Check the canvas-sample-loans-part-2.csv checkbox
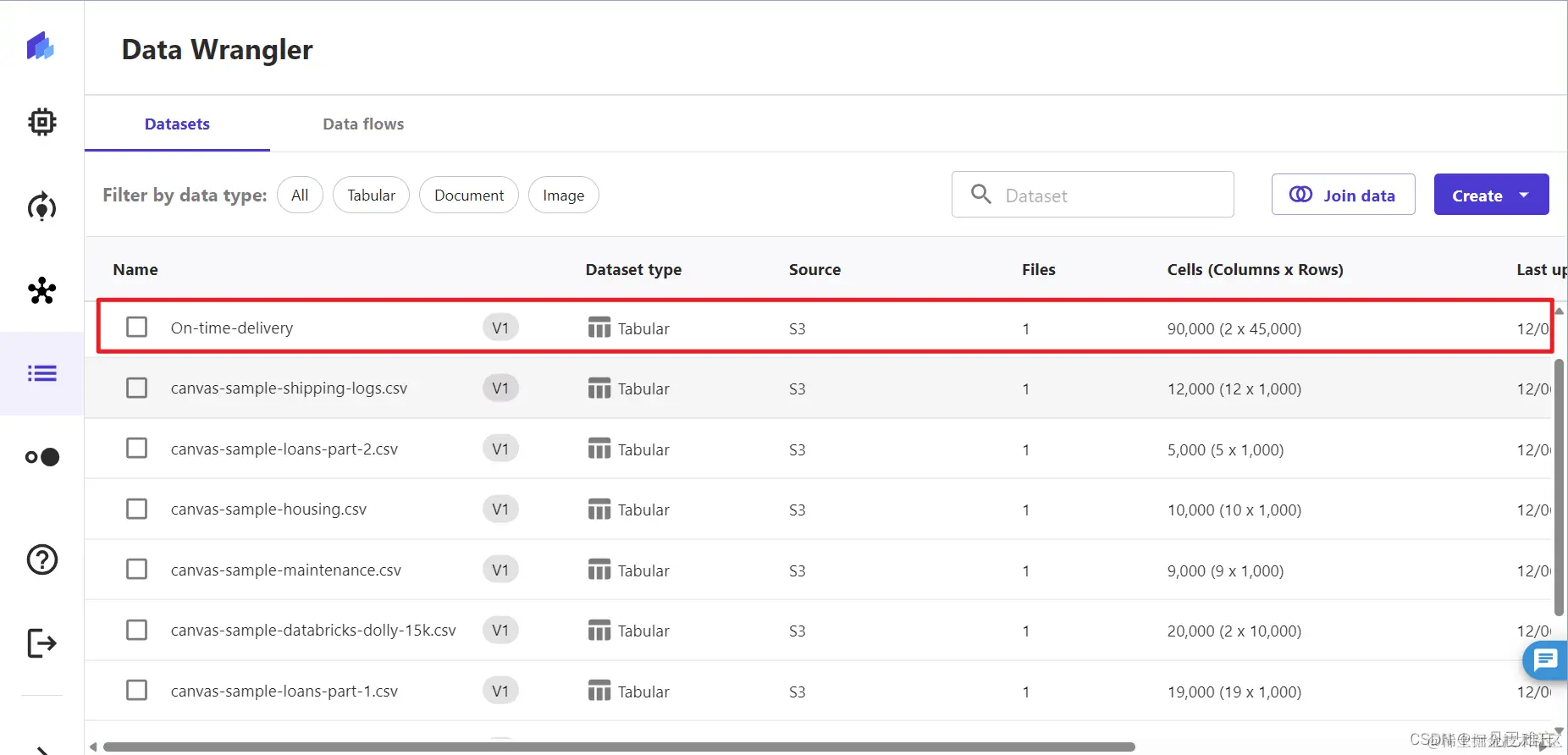The width and height of the screenshot is (1568, 755). tap(136, 448)
